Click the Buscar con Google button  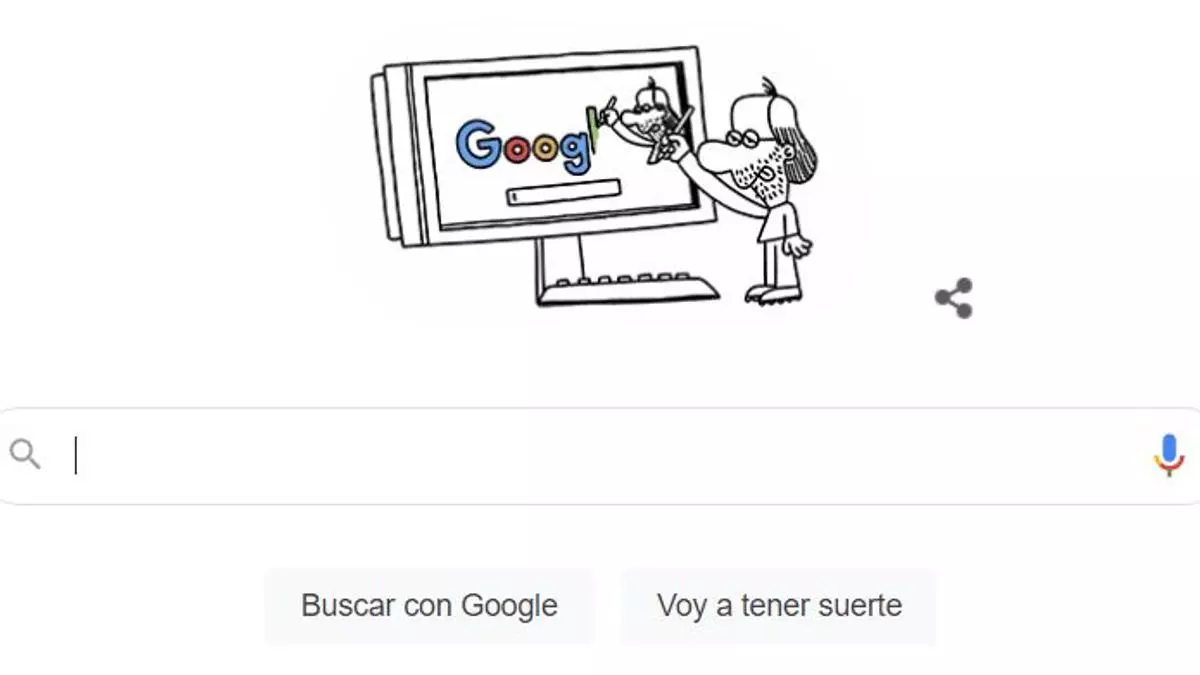[429, 606]
